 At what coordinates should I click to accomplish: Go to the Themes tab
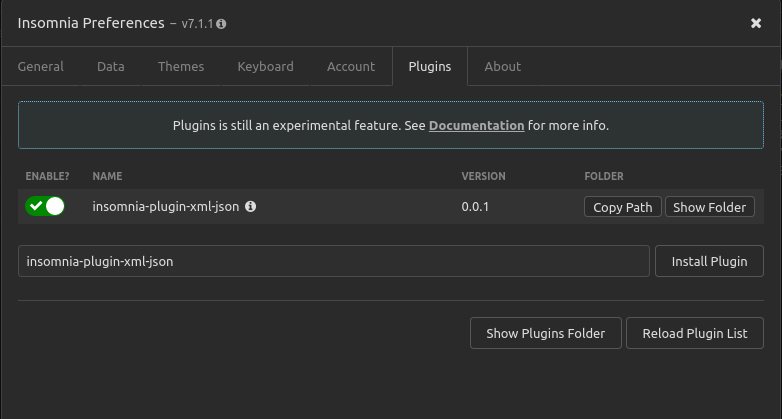[x=181, y=66]
